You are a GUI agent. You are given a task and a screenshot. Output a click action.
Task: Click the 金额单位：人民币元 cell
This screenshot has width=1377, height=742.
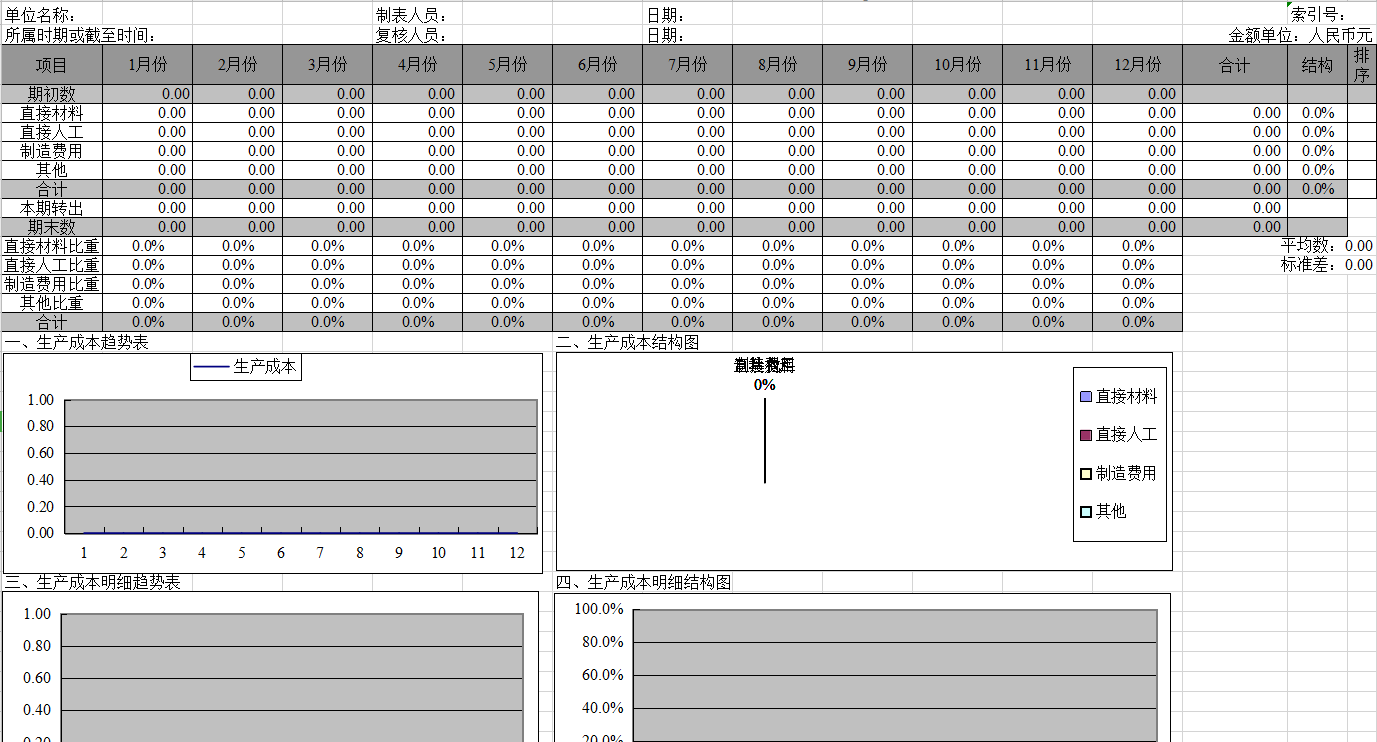1301,35
